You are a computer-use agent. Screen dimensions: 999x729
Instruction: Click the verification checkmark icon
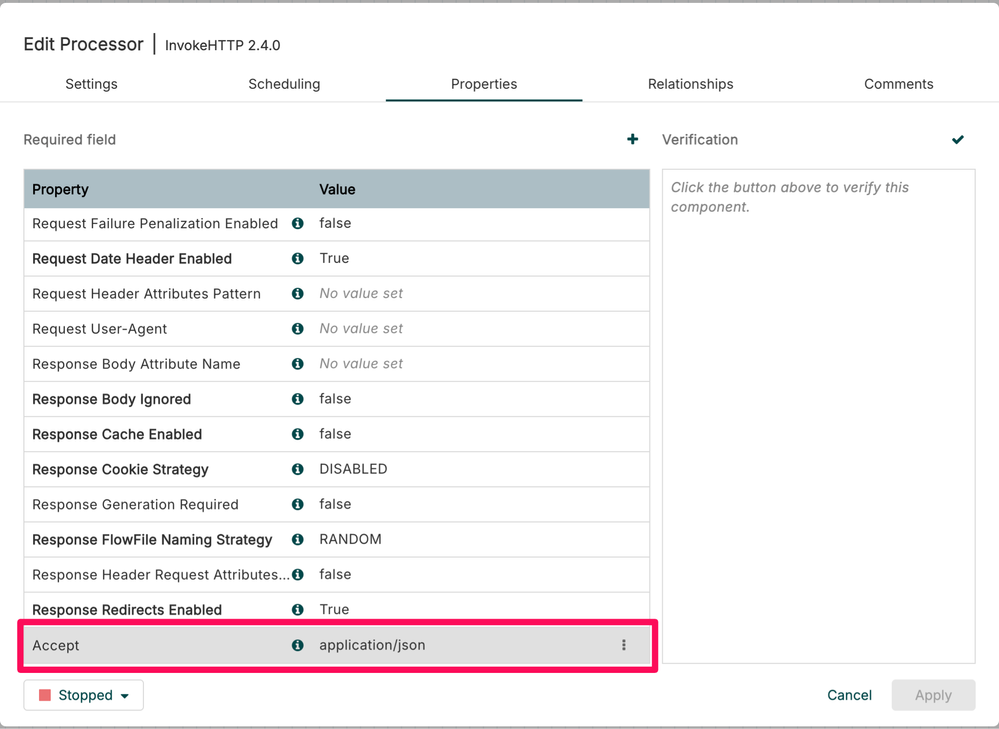(958, 140)
